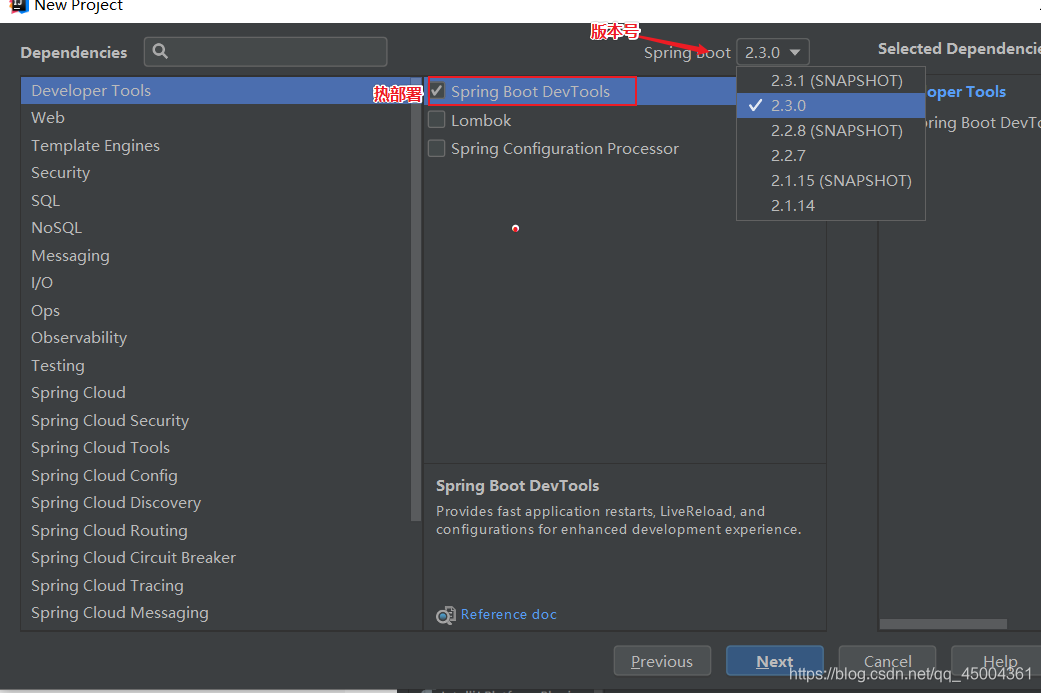Select the Developer Tools category
The image size is (1041, 693).
tap(216, 90)
